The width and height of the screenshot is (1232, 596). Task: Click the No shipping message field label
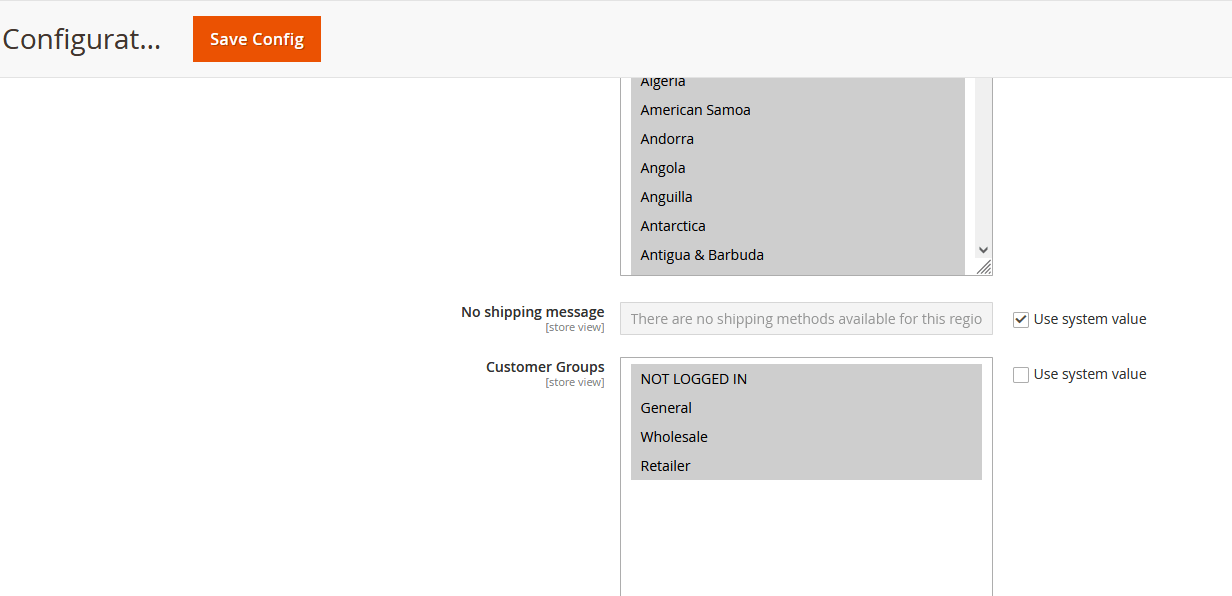click(x=532, y=312)
